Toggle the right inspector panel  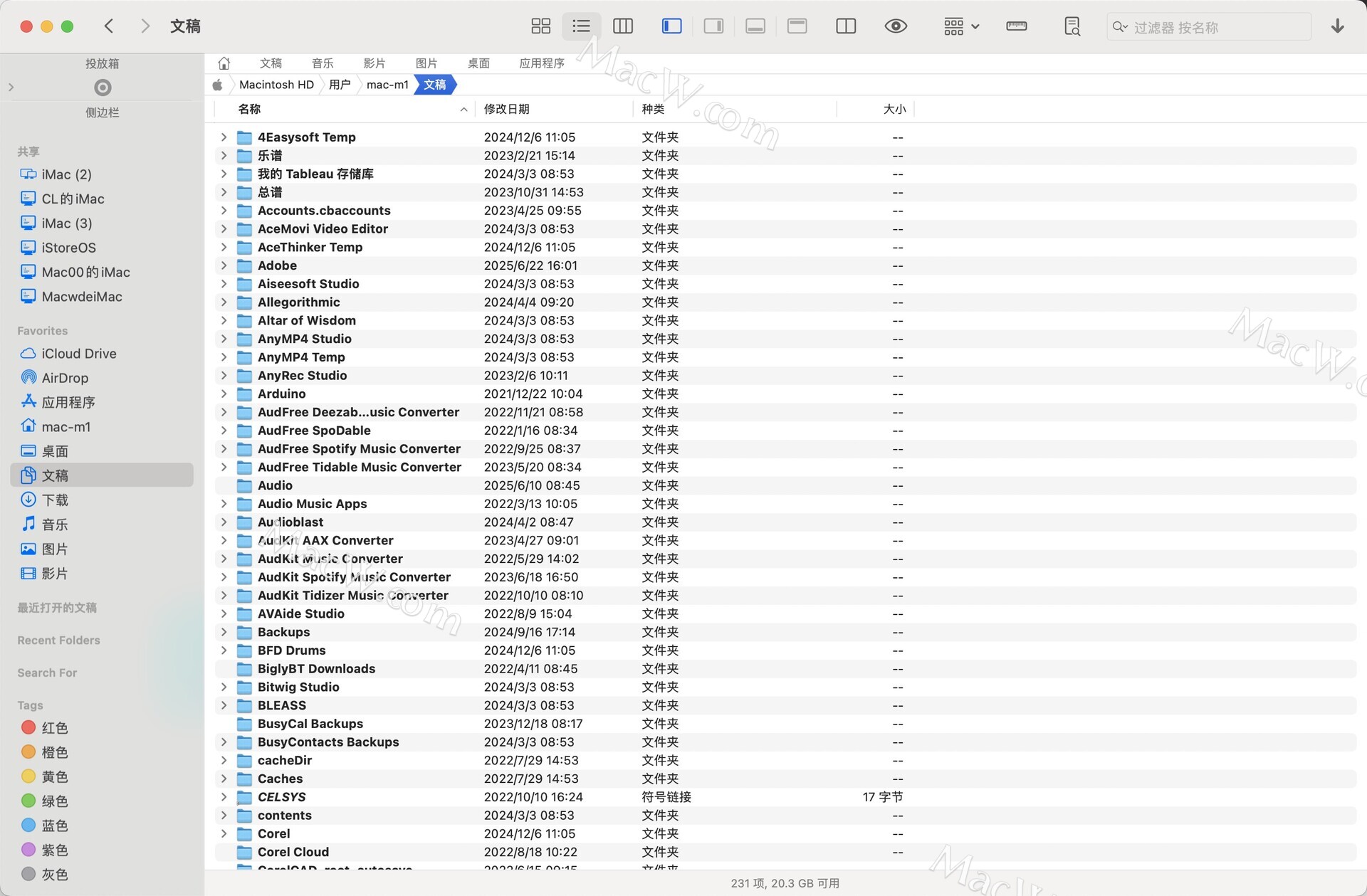click(x=713, y=26)
